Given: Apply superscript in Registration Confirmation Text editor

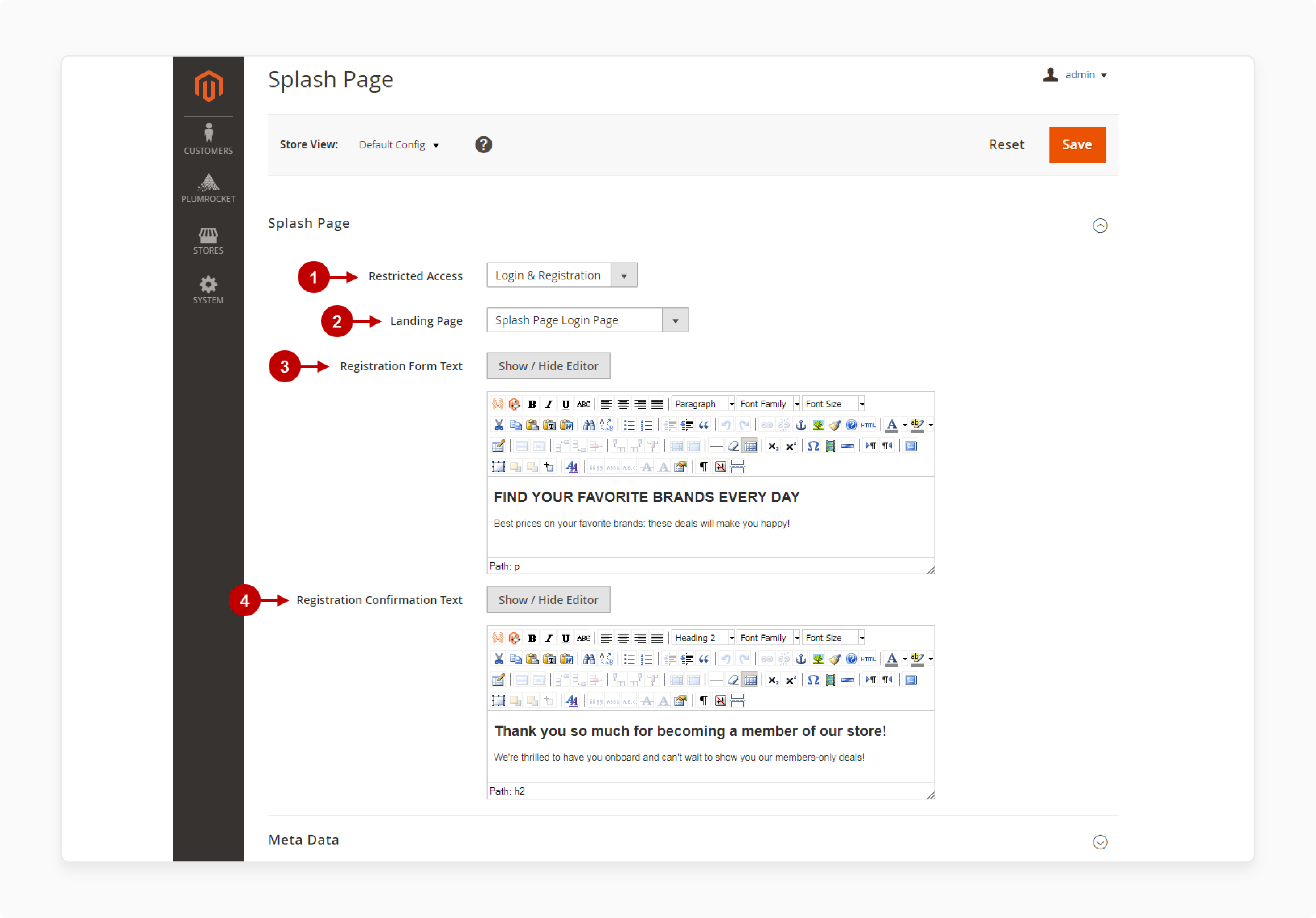Looking at the screenshot, I should (791, 680).
